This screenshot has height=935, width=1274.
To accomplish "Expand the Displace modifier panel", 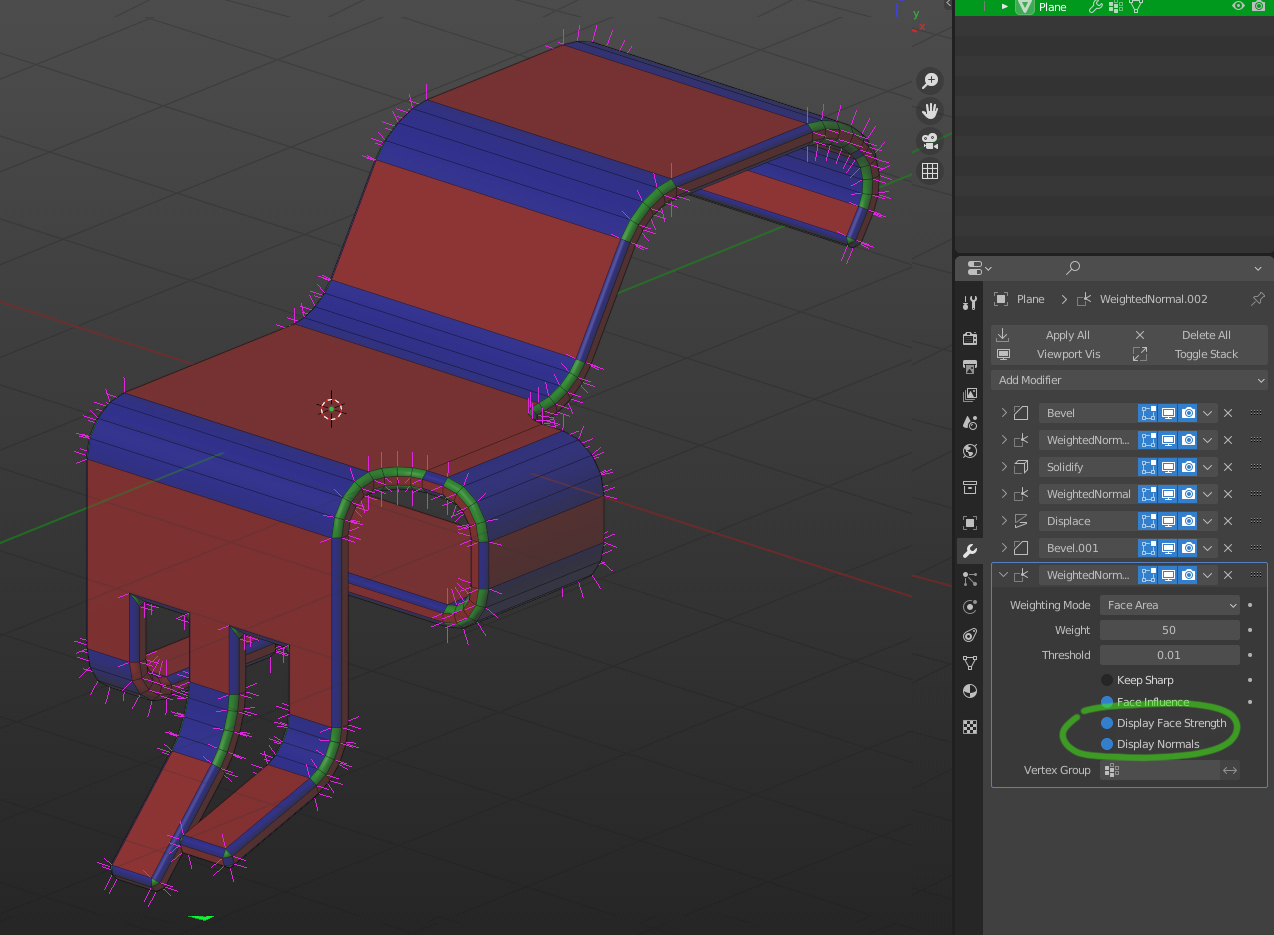I will coord(1004,521).
